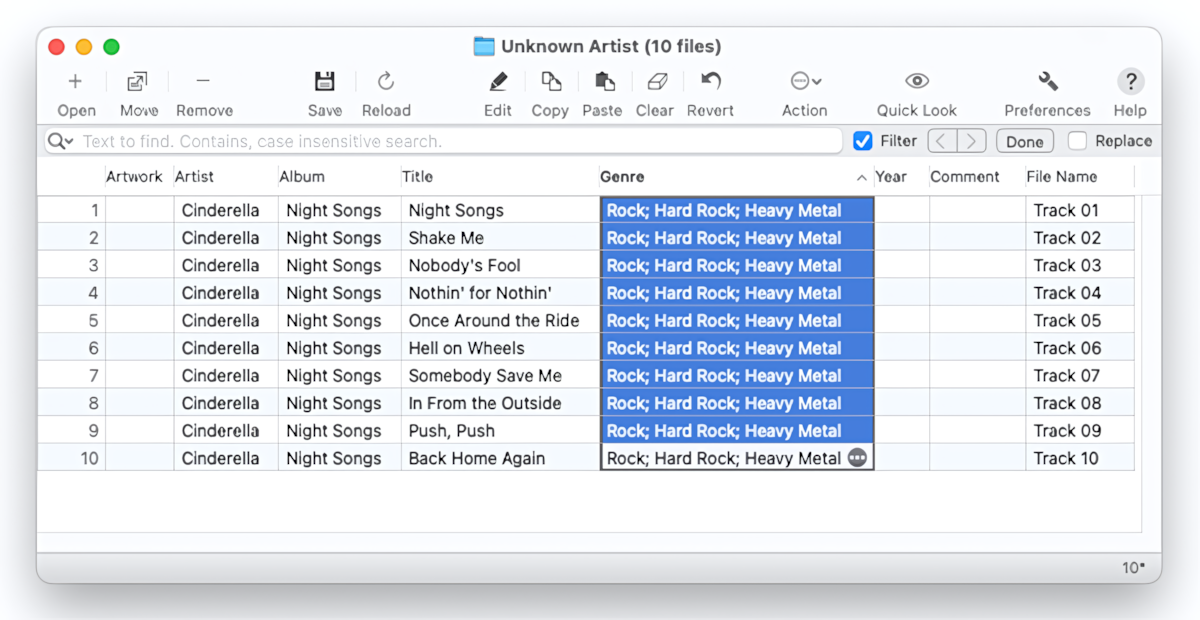Enable the Replace checkbox
Screen dimensions: 1200x620
tap(1077, 141)
